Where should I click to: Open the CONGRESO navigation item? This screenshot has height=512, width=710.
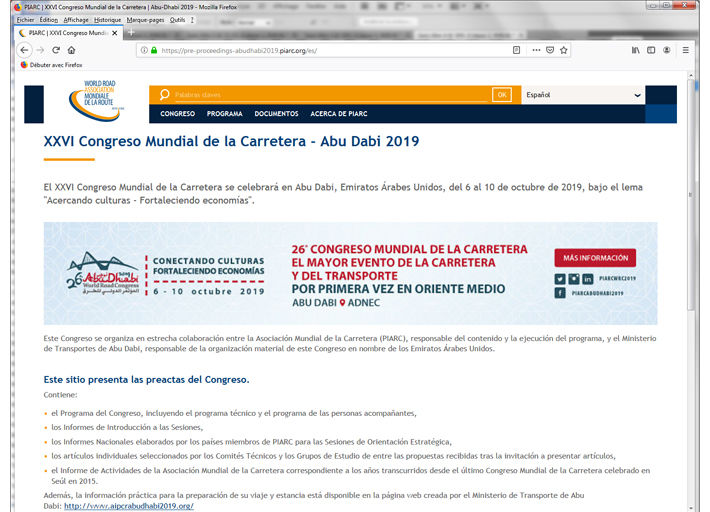point(178,114)
